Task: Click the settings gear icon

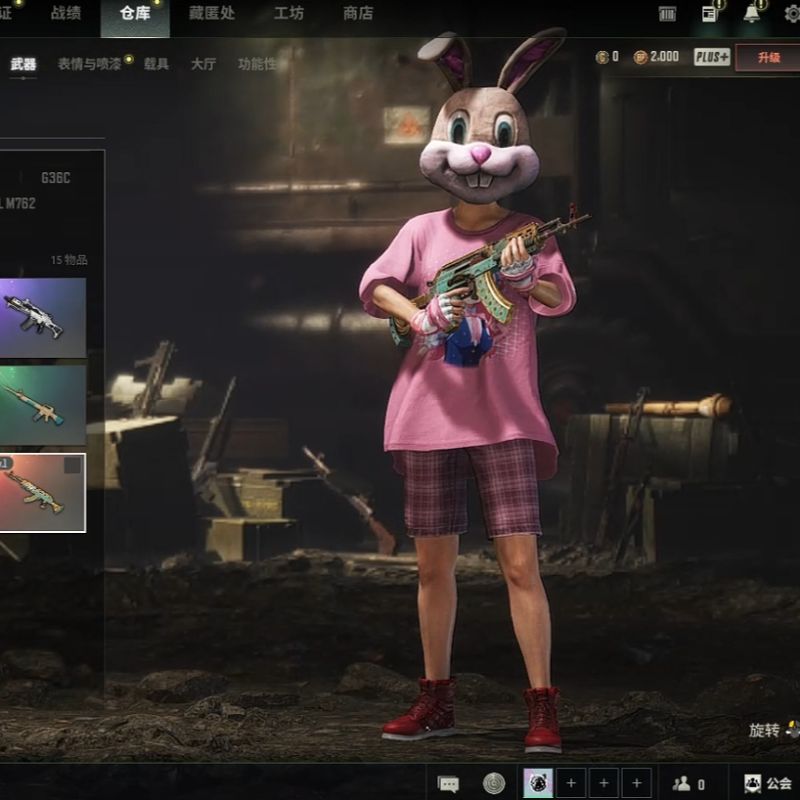Action: click(x=792, y=13)
